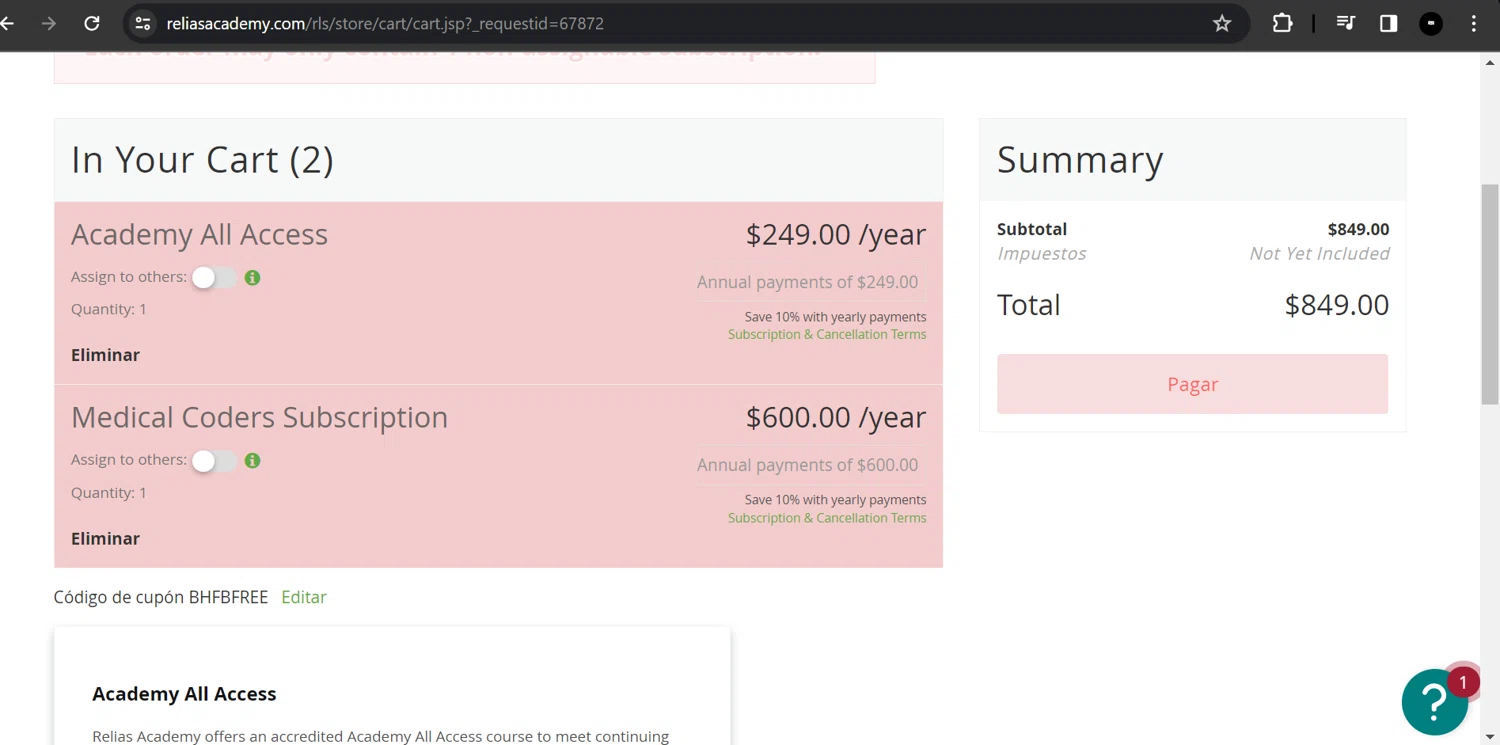Click the 'Annual payments of $249.00' text
Screen dimensions: 1500x745
(x=807, y=282)
